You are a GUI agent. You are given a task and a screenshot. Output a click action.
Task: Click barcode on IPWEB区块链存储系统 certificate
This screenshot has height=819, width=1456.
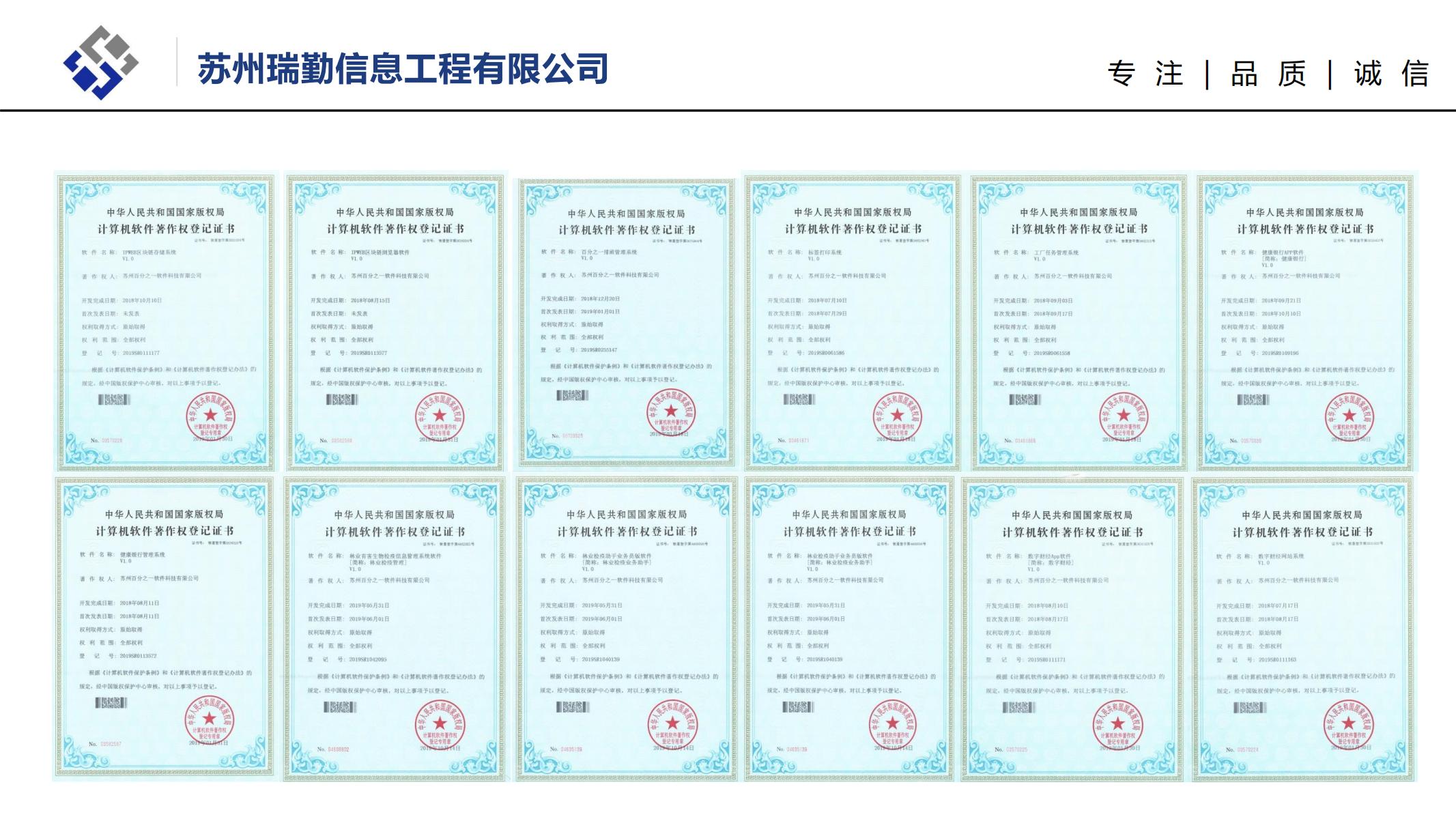(113, 399)
